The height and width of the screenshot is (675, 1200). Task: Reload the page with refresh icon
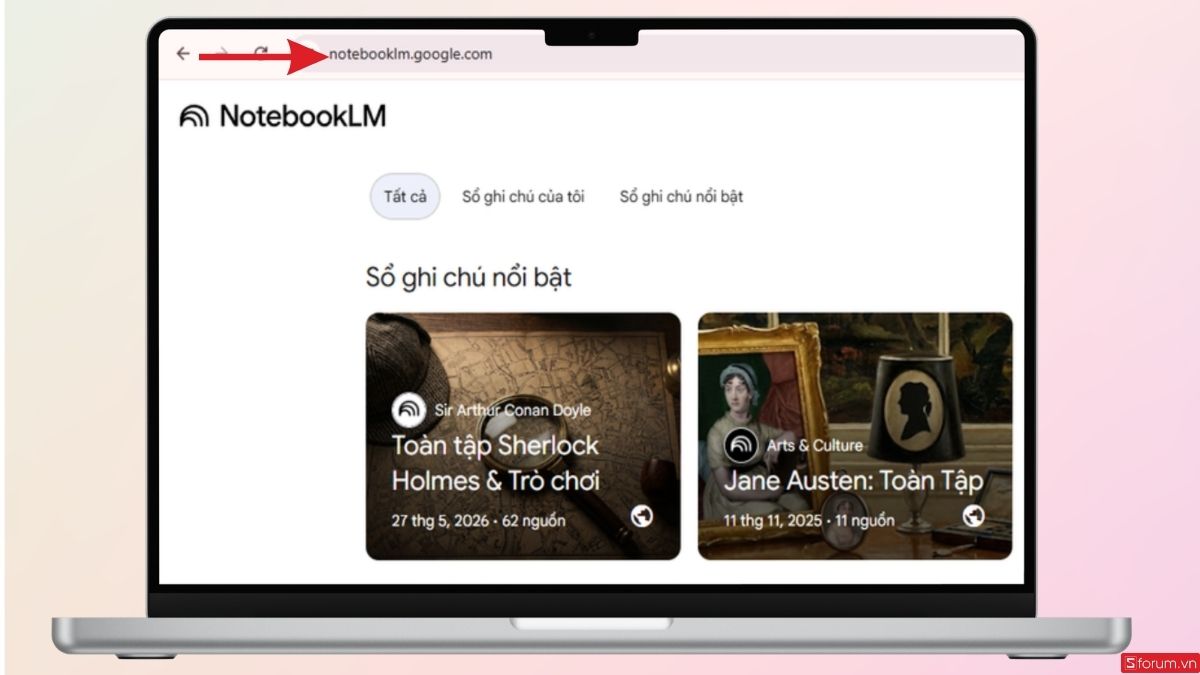tap(260, 54)
